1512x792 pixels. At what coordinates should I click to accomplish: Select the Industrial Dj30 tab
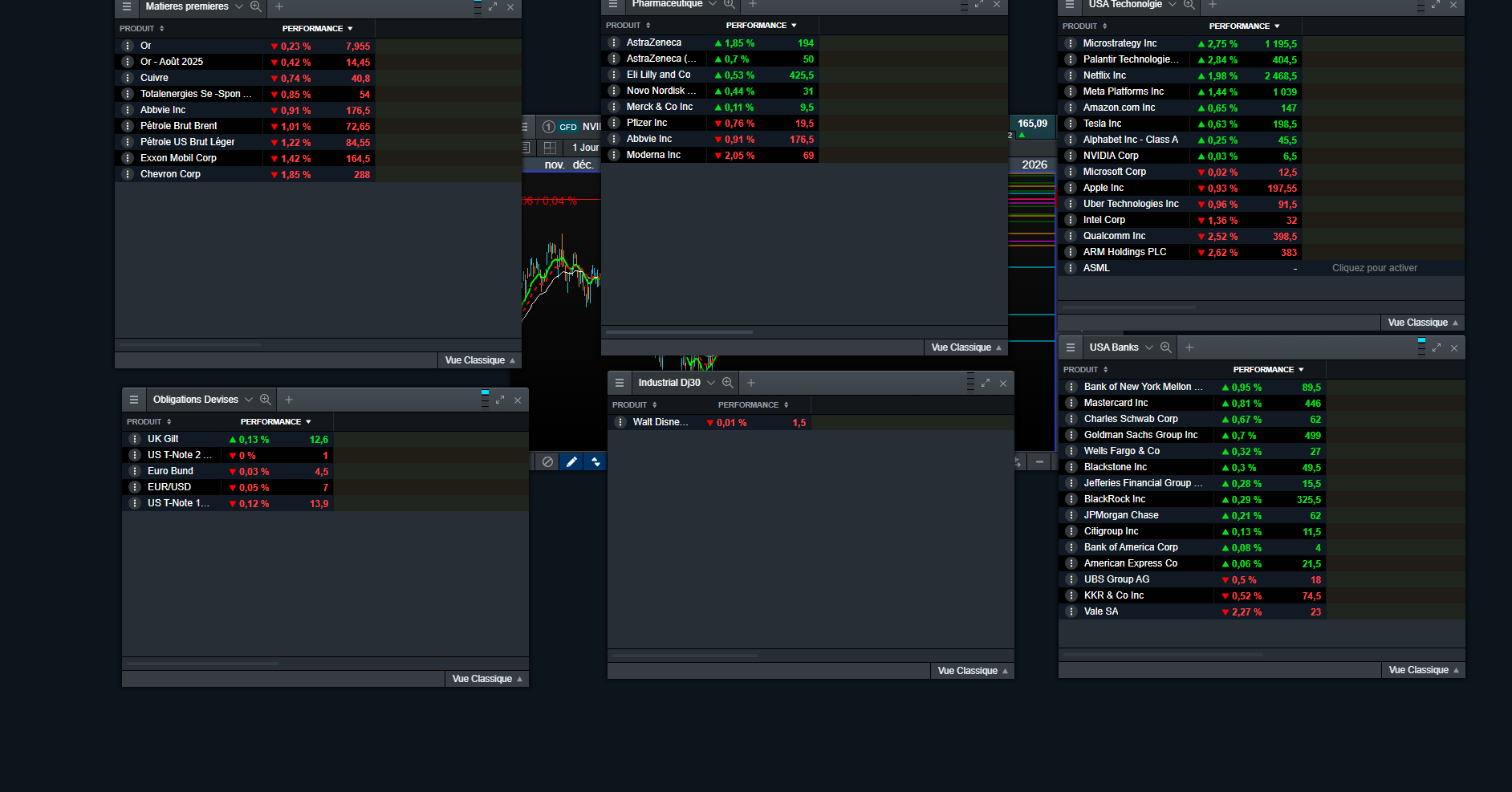(x=669, y=383)
